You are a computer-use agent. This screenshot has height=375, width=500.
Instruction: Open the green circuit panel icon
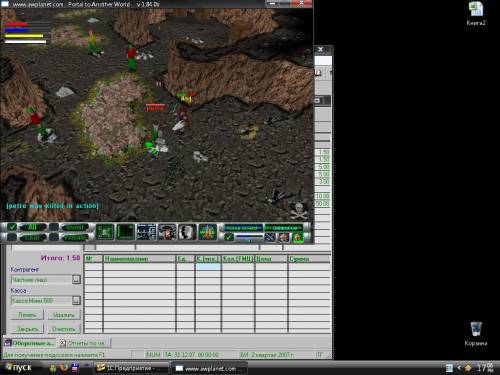105,232
